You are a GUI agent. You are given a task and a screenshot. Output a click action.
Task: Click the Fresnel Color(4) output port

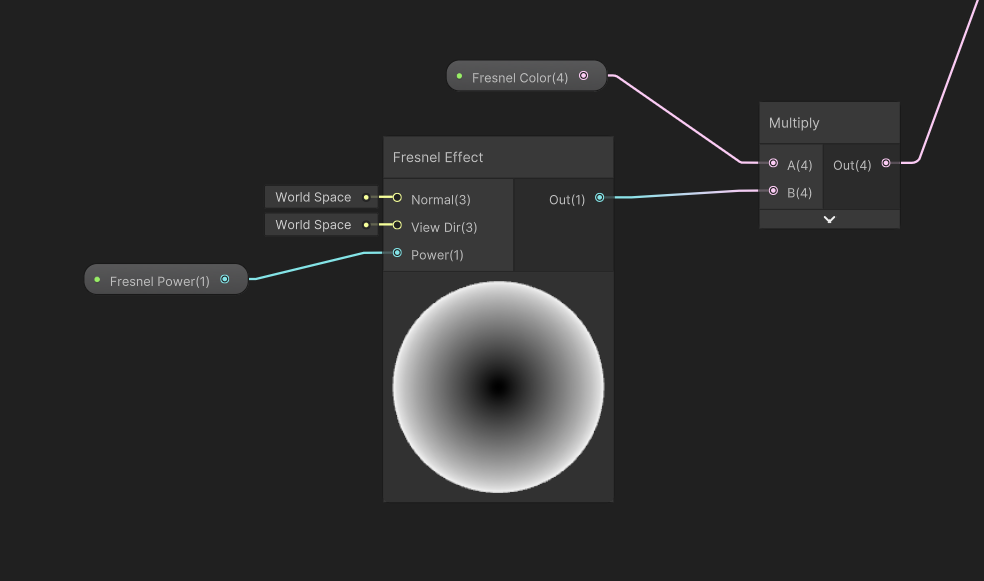click(x=584, y=75)
